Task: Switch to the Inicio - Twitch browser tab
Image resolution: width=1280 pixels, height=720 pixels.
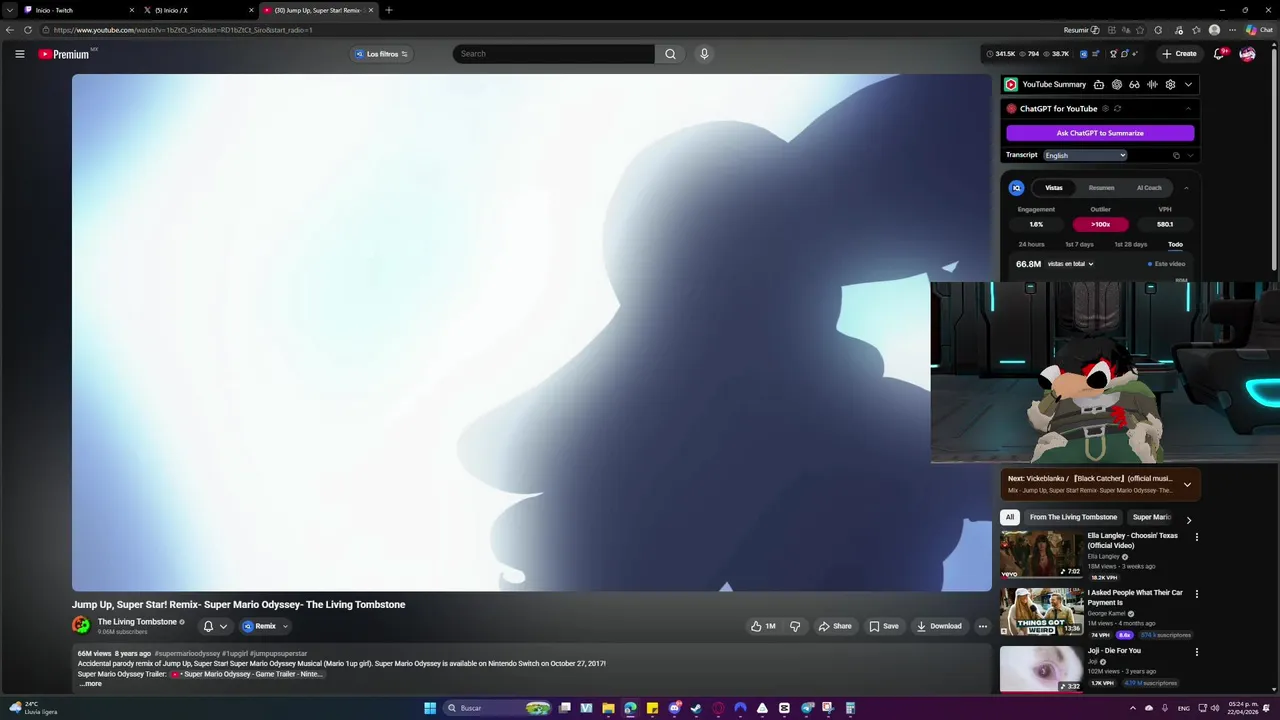Action: pyautogui.click(x=78, y=10)
